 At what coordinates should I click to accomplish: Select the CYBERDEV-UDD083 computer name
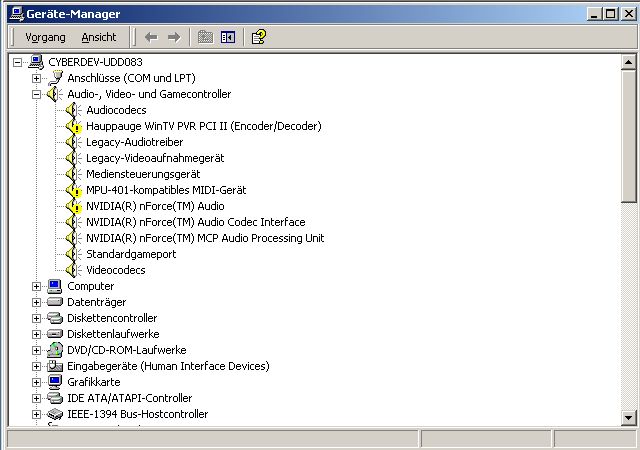coord(96,62)
